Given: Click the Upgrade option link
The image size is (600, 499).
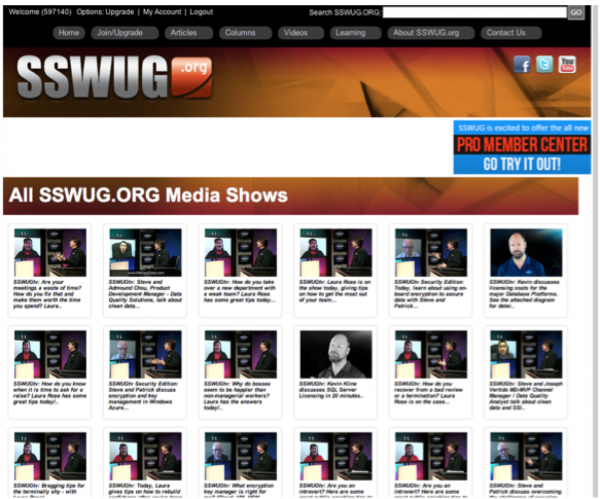Looking at the screenshot, I should pos(120,12).
